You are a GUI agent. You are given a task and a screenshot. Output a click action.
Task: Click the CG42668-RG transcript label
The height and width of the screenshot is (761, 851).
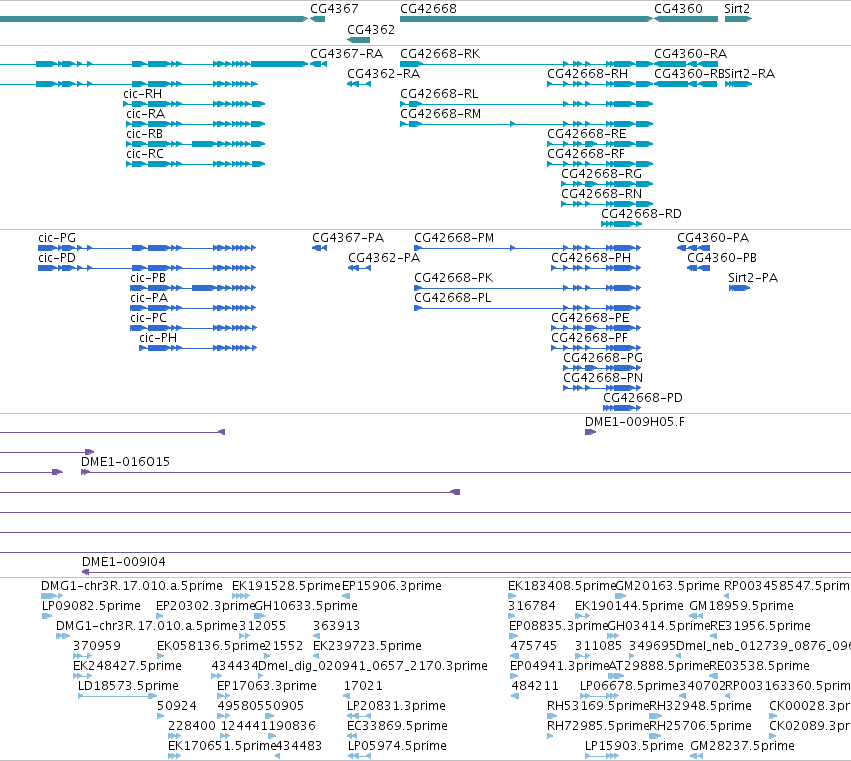pyautogui.click(x=601, y=174)
